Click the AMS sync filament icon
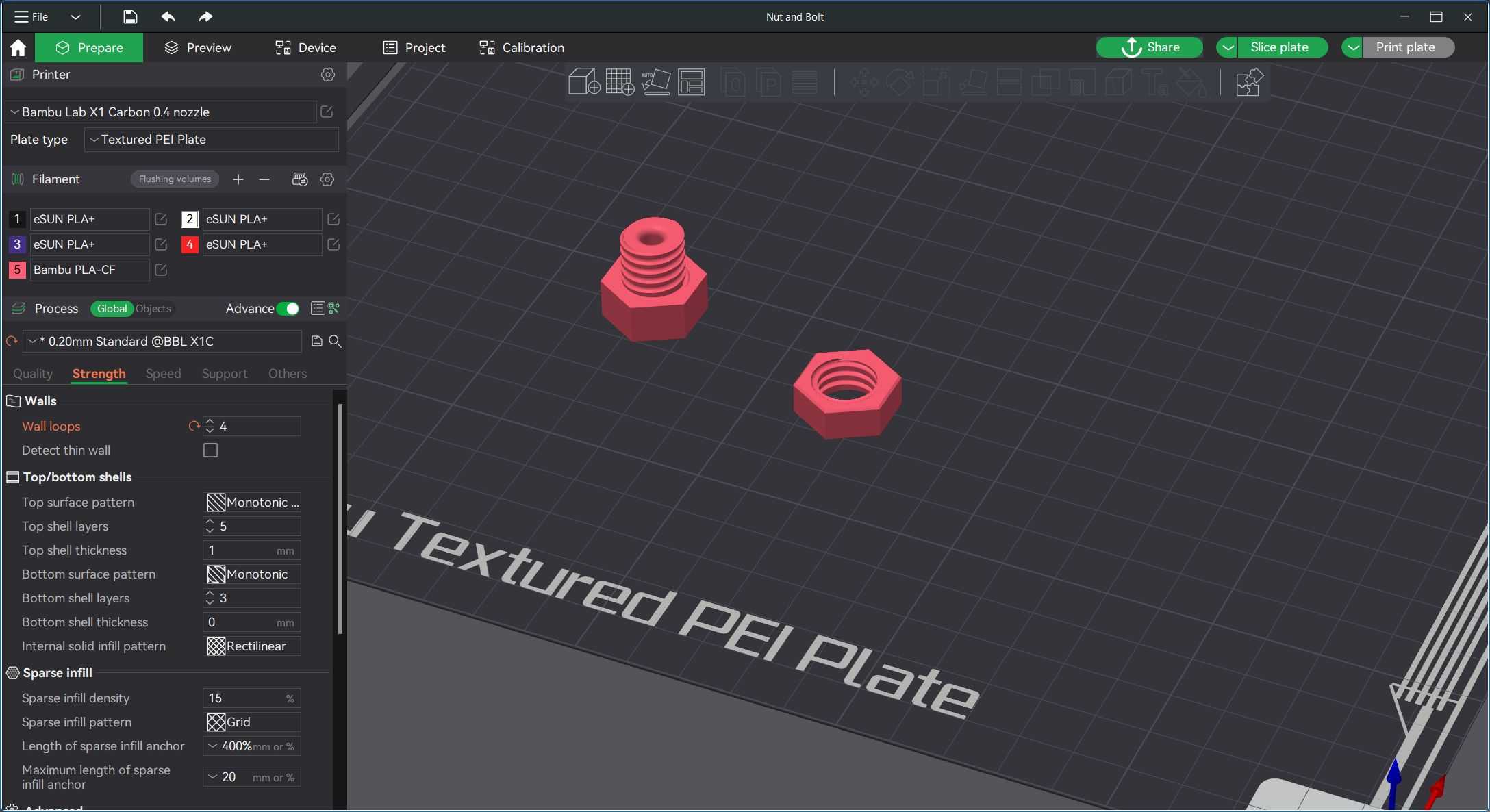This screenshot has width=1490, height=812. 300,179
